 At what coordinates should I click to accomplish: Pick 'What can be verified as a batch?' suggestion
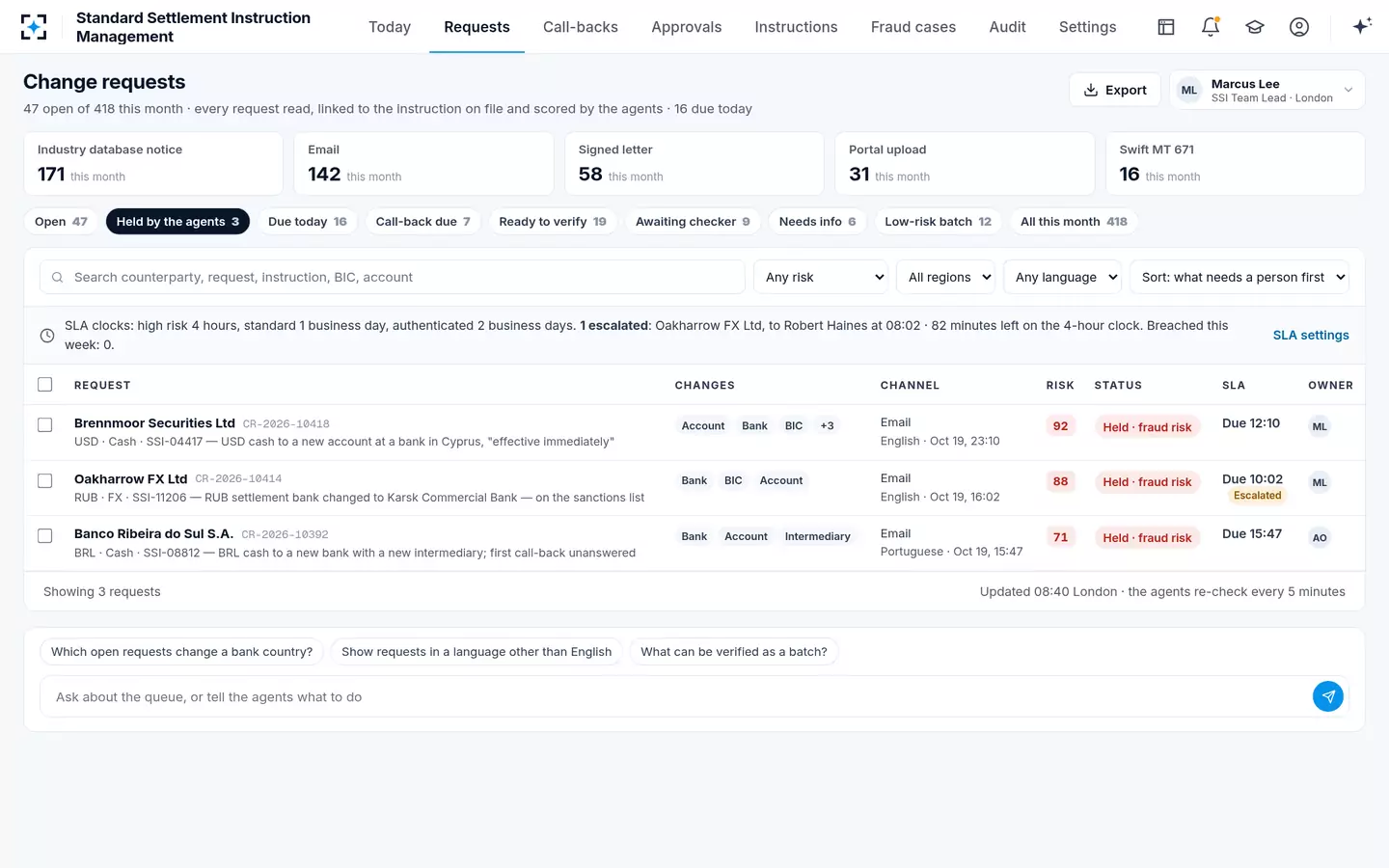(734, 652)
